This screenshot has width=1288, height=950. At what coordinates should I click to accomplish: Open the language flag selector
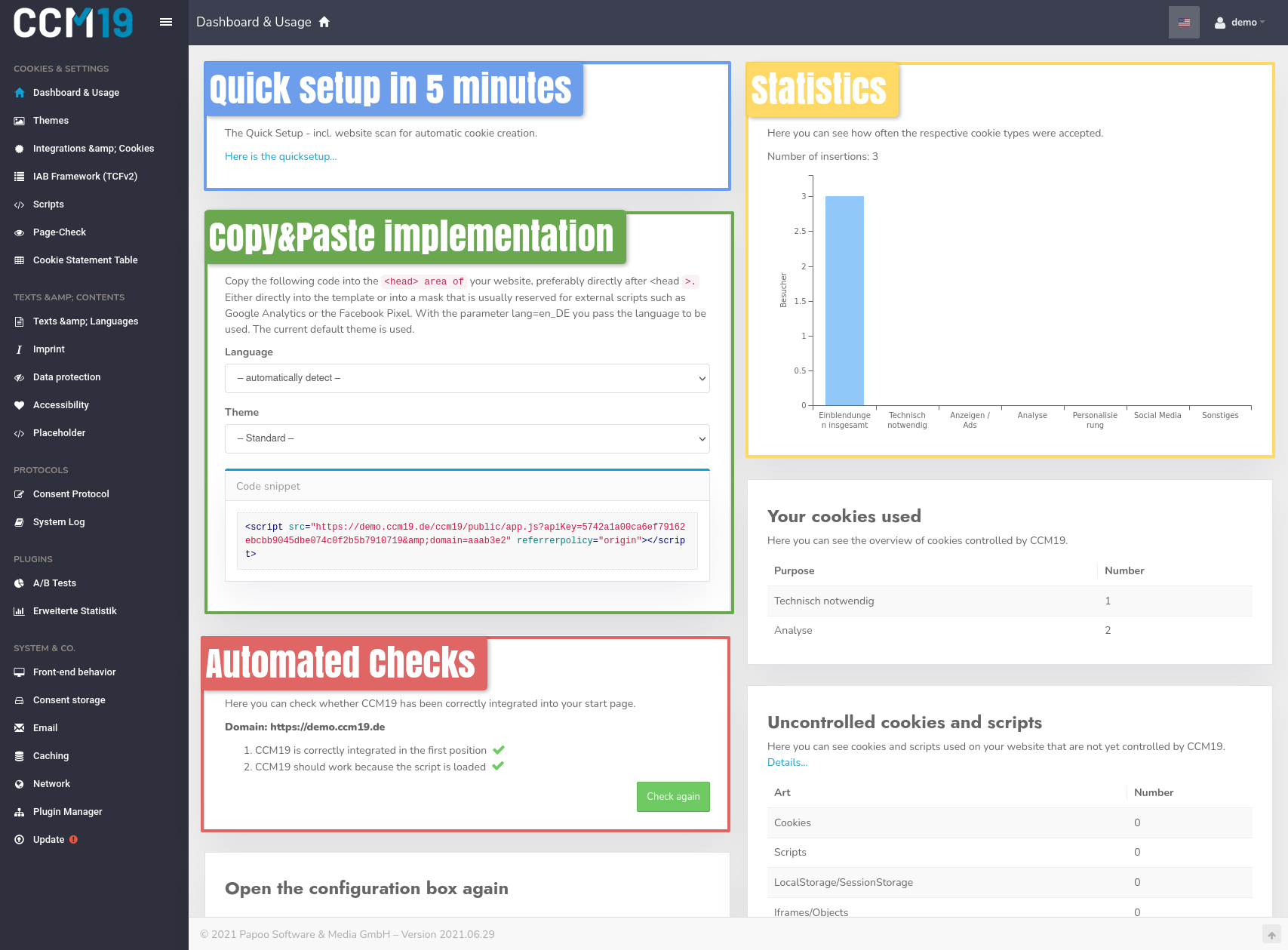tap(1183, 22)
